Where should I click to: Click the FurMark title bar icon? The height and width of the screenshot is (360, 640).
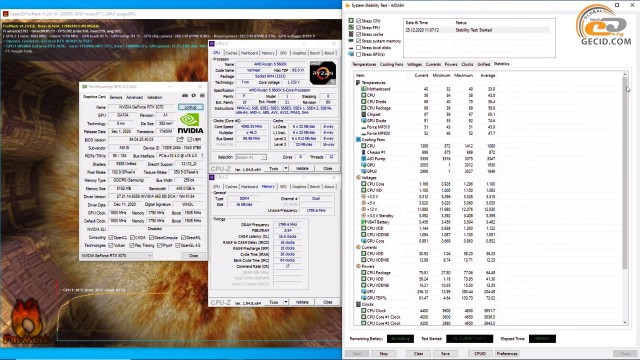pos(5,13)
